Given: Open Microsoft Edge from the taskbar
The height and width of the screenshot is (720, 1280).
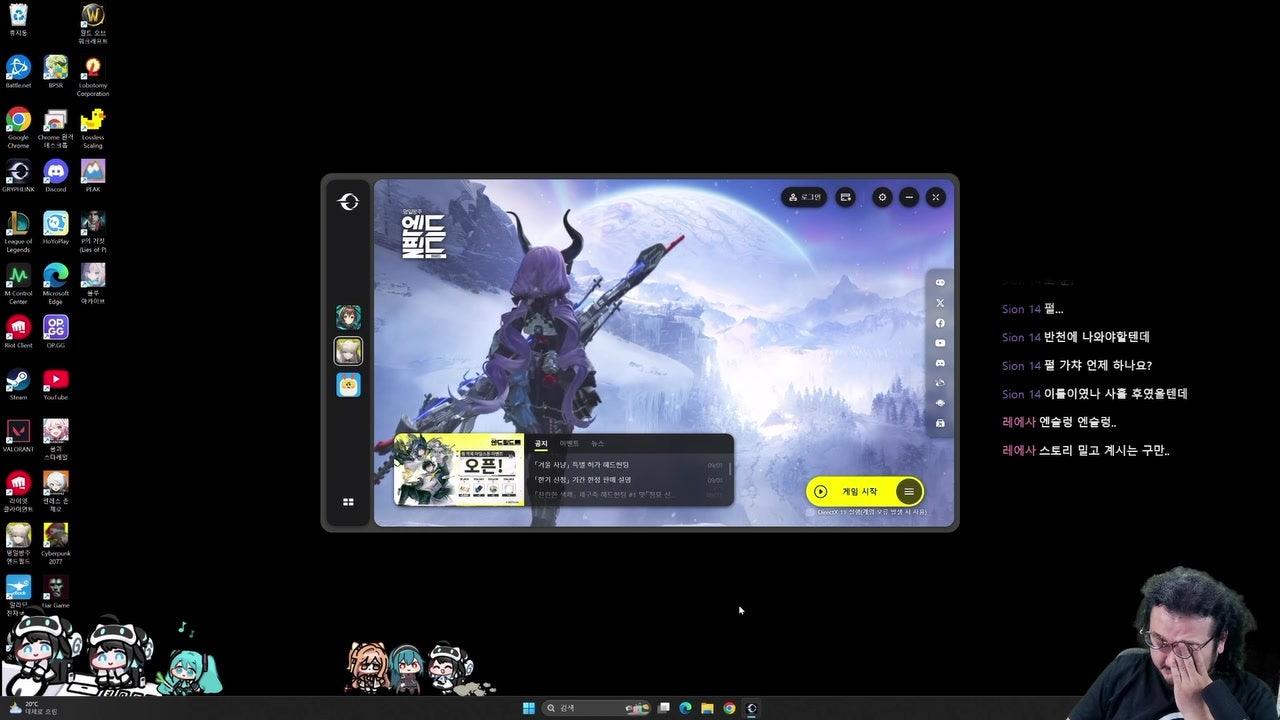Looking at the screenshot, I should click(x=685, y=708).
